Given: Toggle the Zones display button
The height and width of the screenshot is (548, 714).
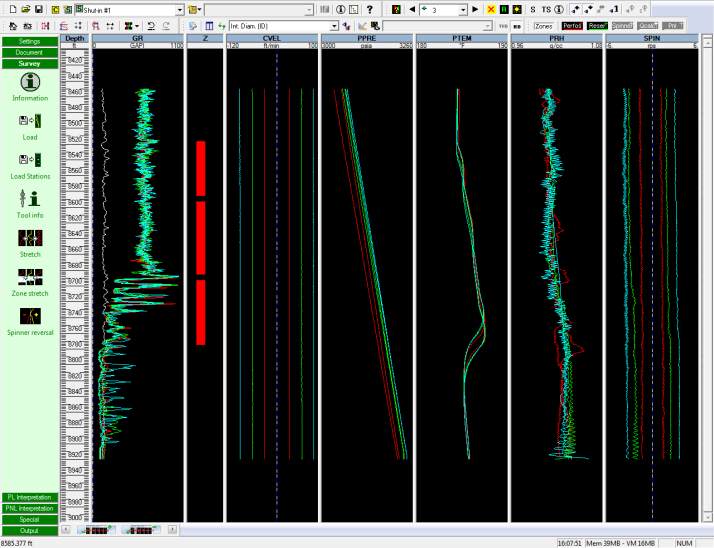Looking at the screenshot, I should coord(544,26).
